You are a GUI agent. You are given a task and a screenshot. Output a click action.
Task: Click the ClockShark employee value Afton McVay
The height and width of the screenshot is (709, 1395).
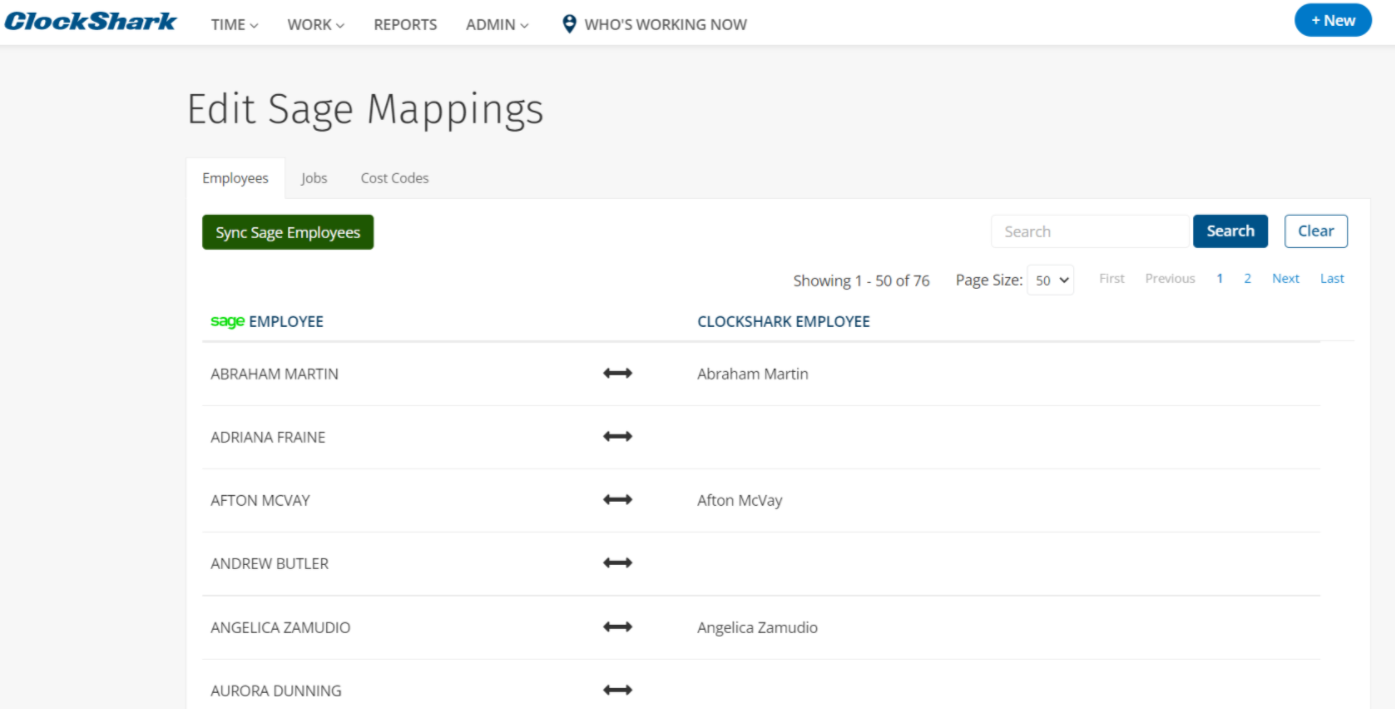click(x=740, y=500)
